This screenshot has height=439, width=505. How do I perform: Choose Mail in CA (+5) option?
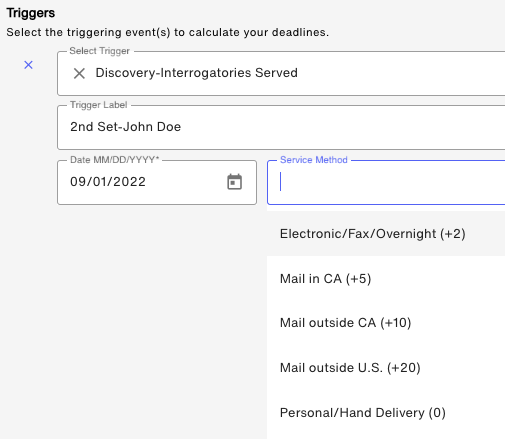click(x=386, y=279)
